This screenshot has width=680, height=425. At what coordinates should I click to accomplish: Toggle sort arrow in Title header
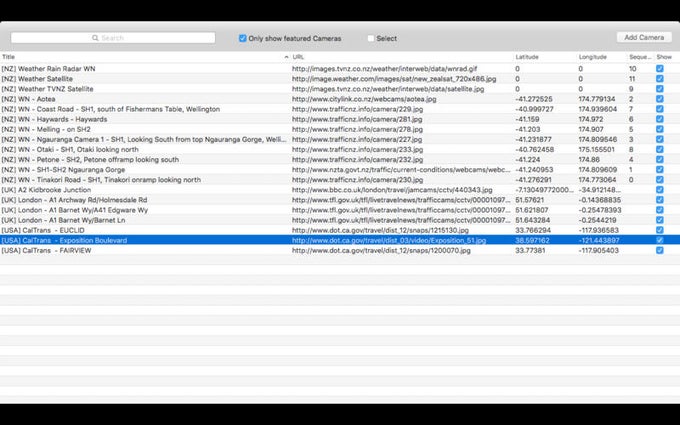pyautogui.click(x=286, y=57)
